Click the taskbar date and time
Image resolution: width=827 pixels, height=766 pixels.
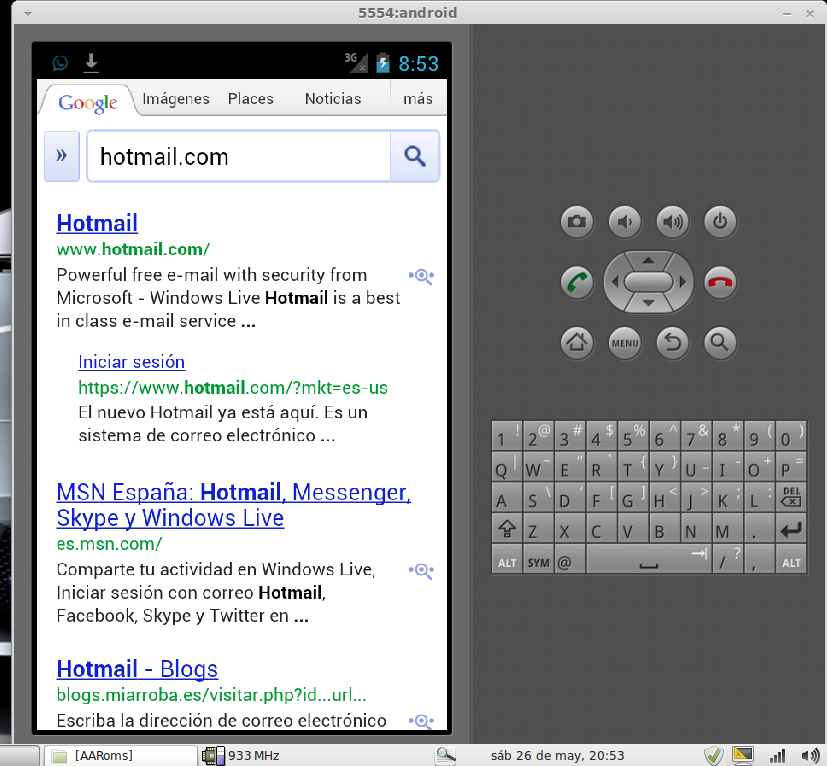tap(557, 755)
